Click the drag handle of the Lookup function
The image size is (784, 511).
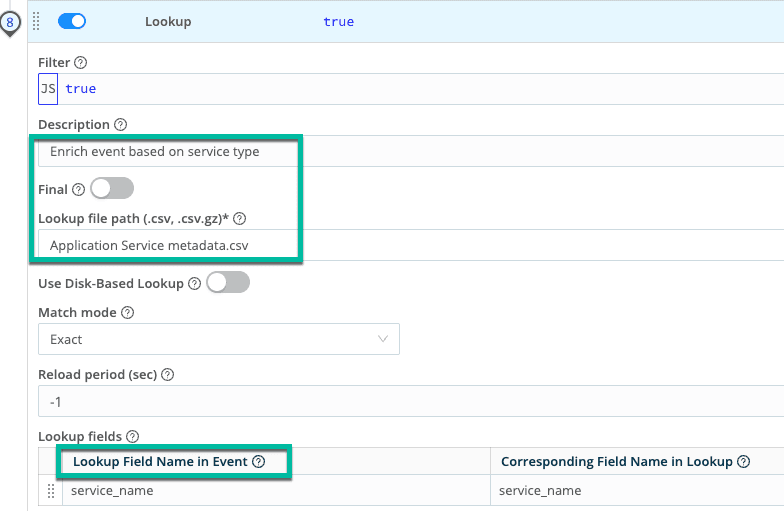(37, 21)
